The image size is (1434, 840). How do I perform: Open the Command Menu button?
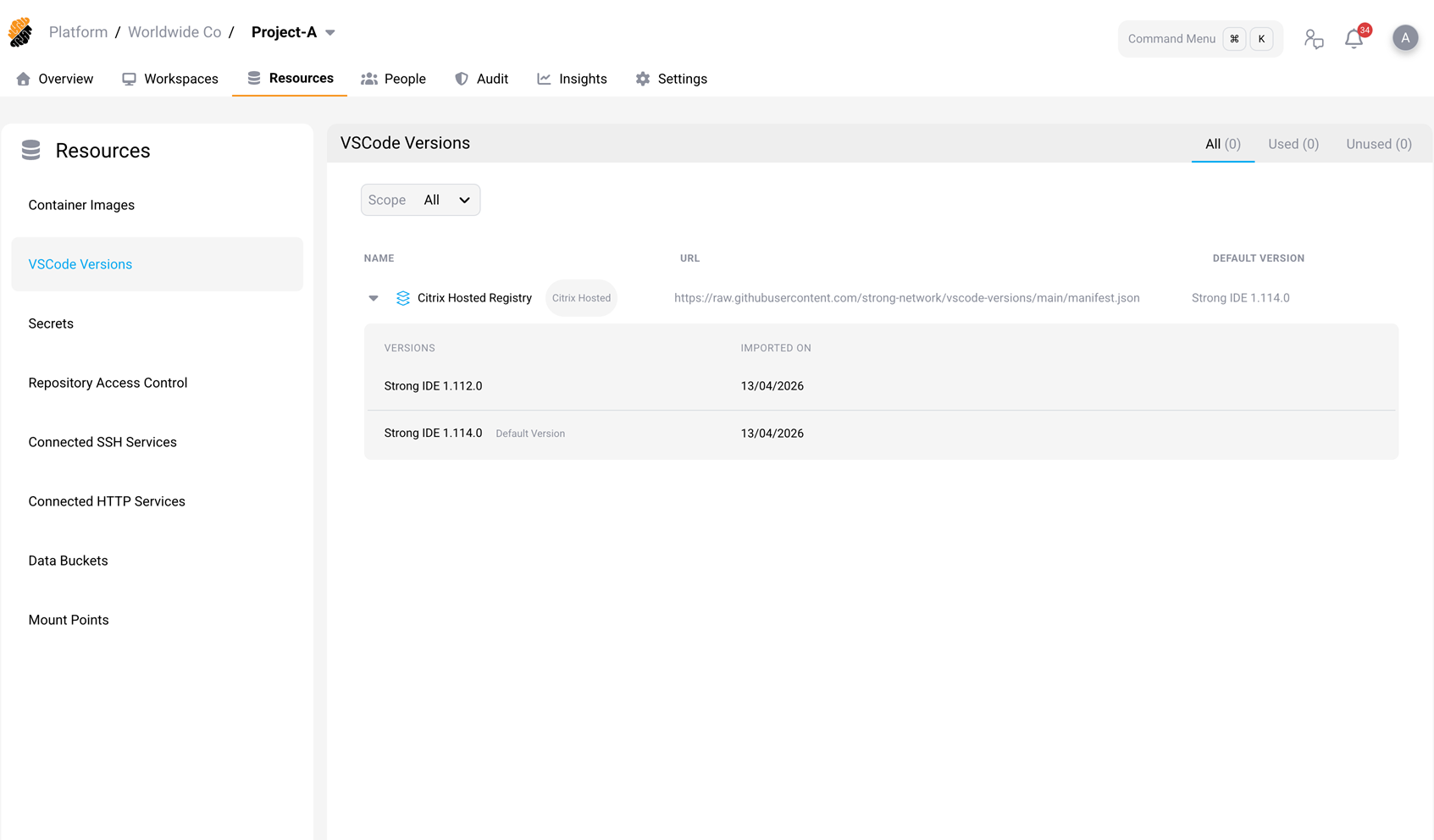(x=1200, y=39)
